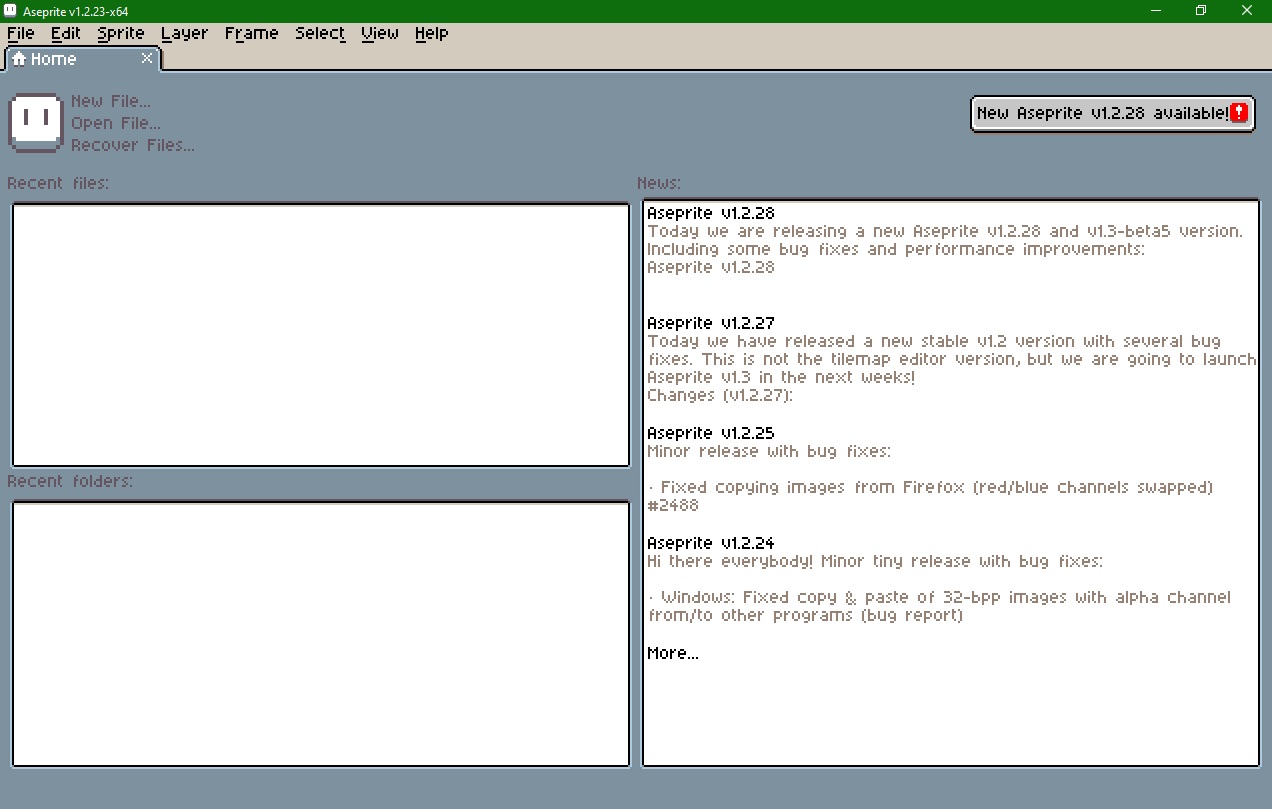Viewport: 1272px width, 809px height.
Task: Click the Open File... link
Action: click(116, 123)
